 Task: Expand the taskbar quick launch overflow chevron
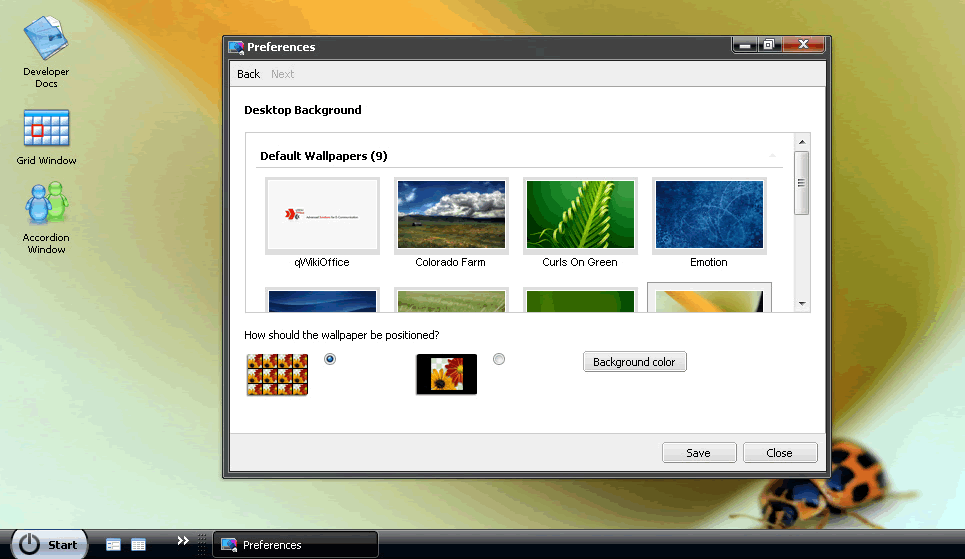(x=183, y=541)
